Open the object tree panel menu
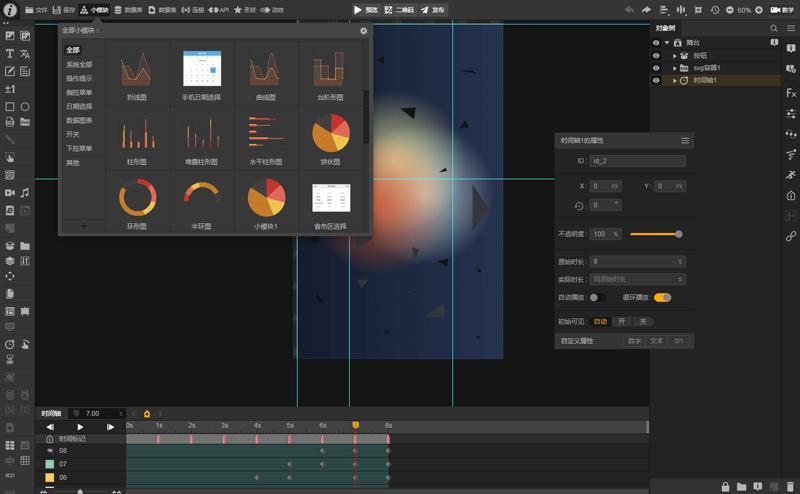 coord(790,28)
